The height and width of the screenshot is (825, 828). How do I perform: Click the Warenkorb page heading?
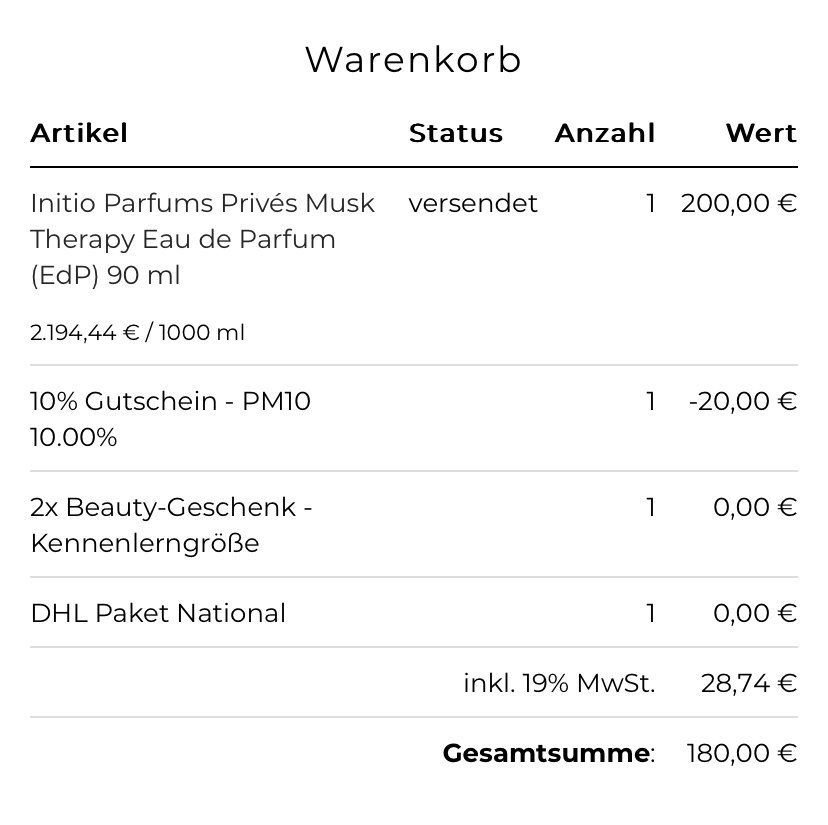[x=413, y=60]
